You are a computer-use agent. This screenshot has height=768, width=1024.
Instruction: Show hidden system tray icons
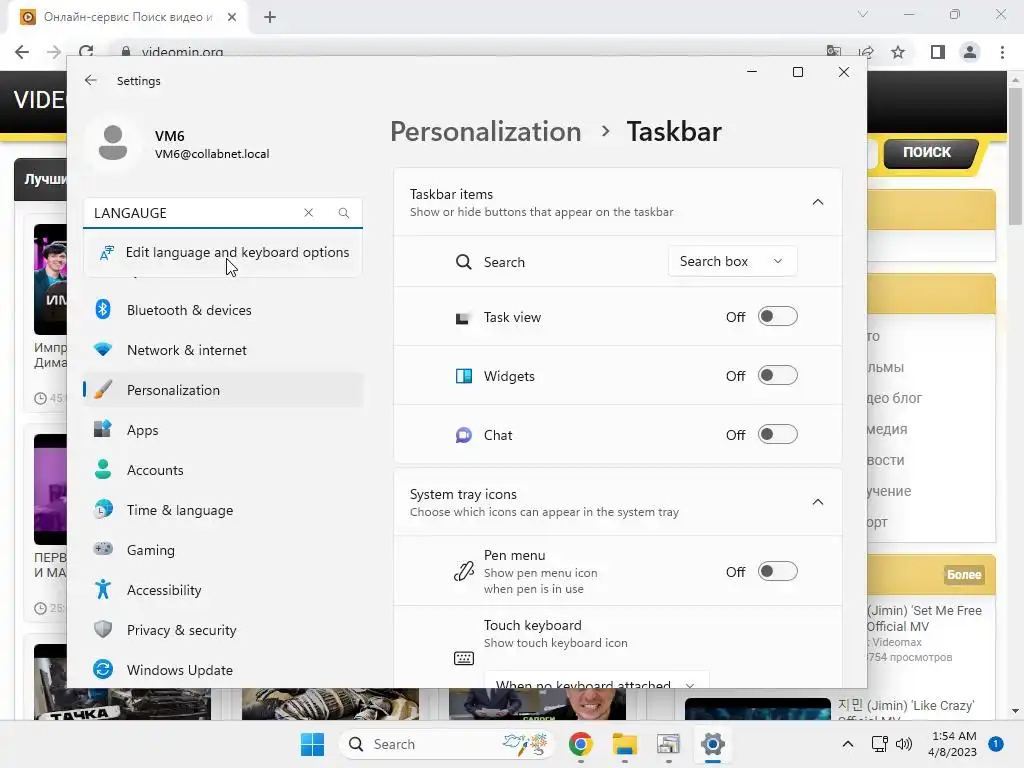(x=848, y=744)
